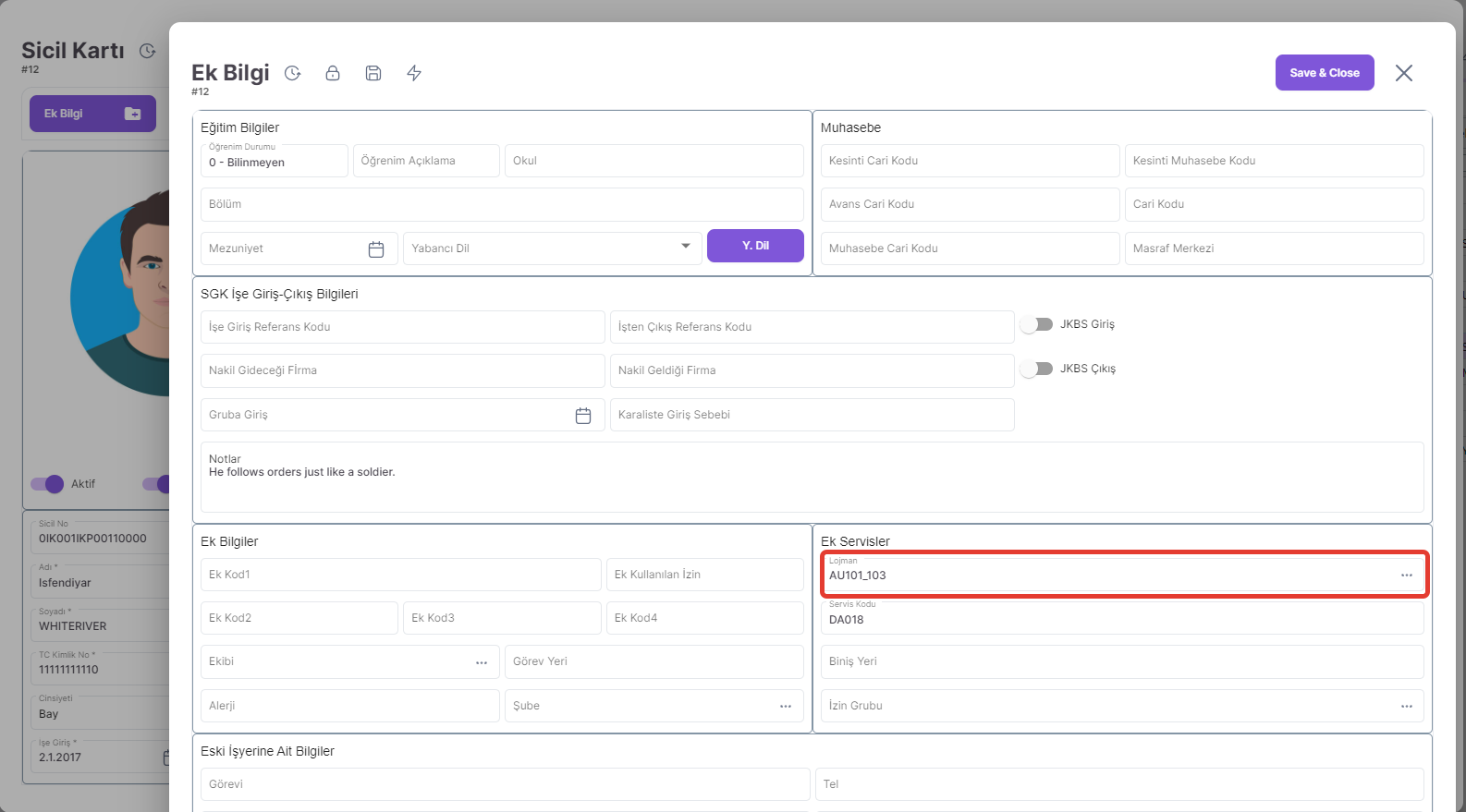Click the history clock icon beside Ek Bilgi
Image resolution: width=1466 pixels, height=812 pixels.
click(x=293, y=73)
